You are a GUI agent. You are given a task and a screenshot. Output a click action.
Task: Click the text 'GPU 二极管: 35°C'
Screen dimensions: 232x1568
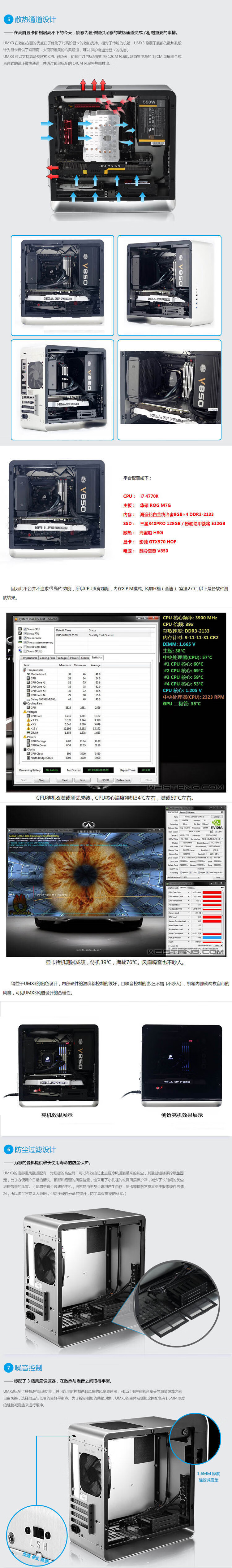point(182,704)
